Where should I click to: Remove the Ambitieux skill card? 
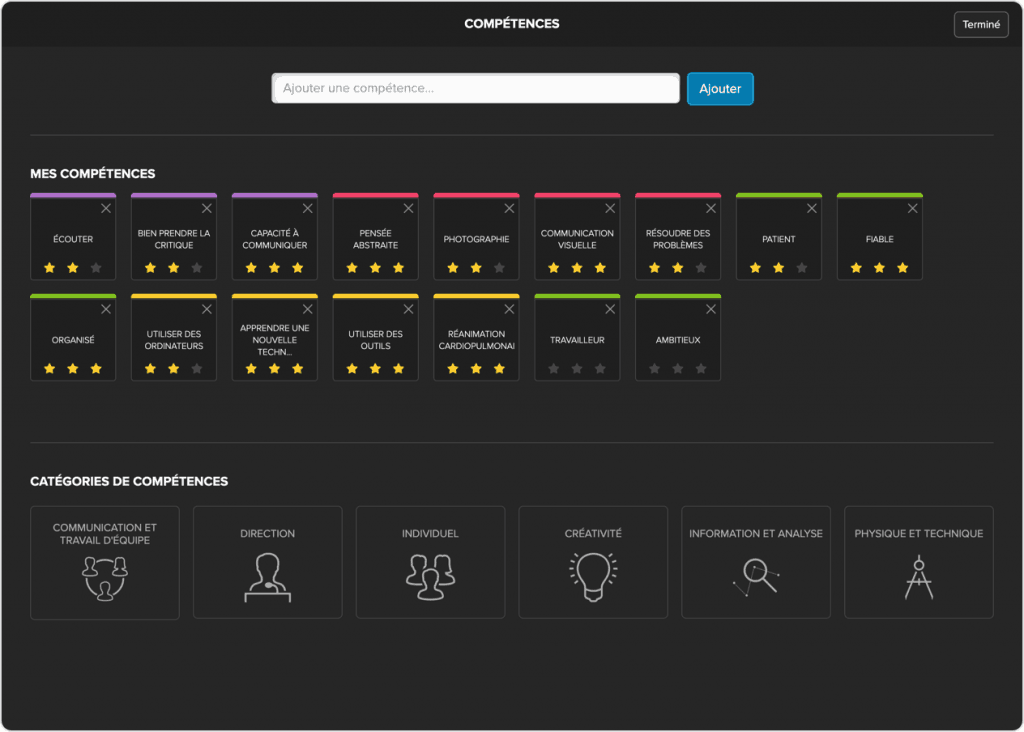coord(711,310)
